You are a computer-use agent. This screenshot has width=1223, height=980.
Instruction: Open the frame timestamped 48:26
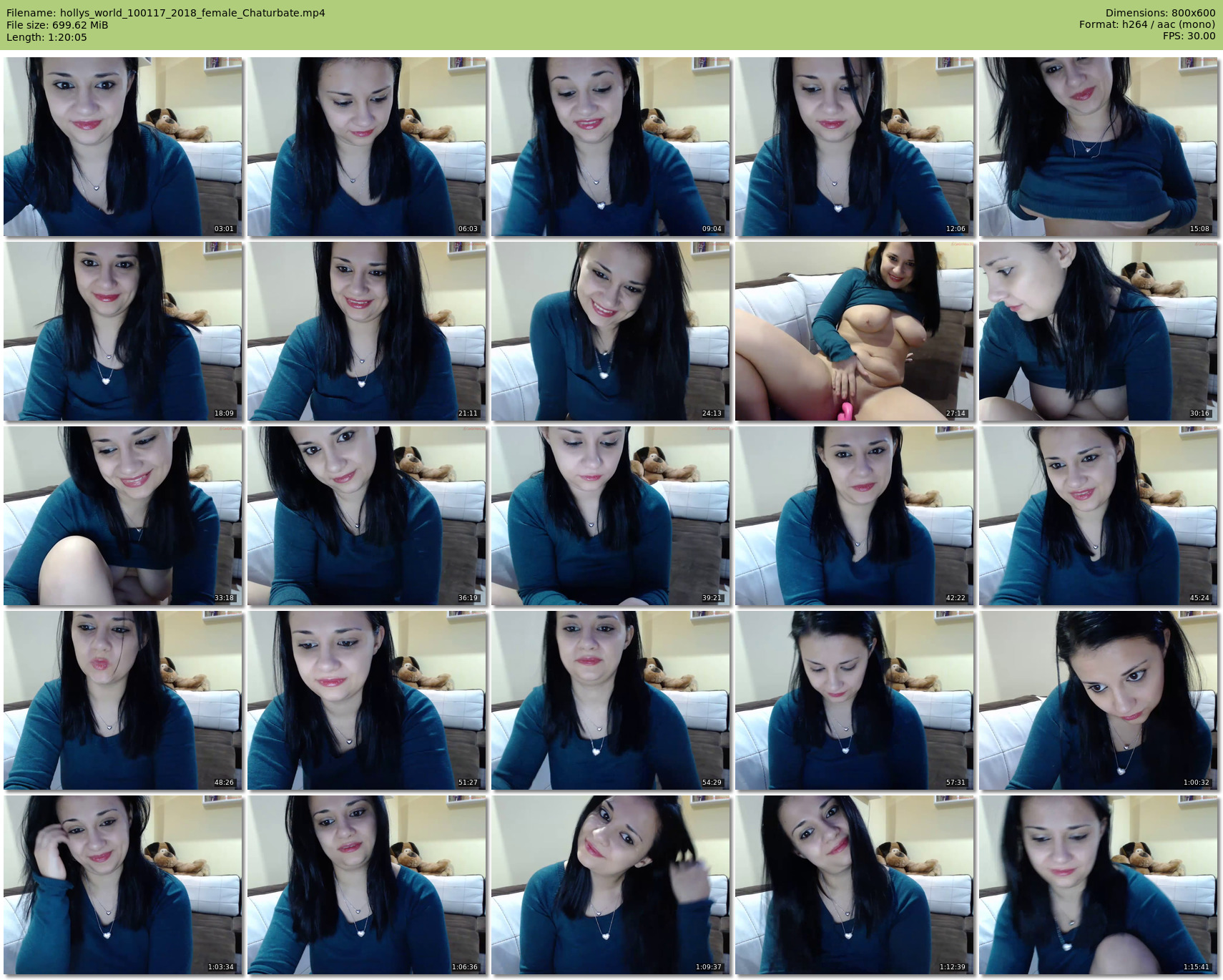(123, 700)
